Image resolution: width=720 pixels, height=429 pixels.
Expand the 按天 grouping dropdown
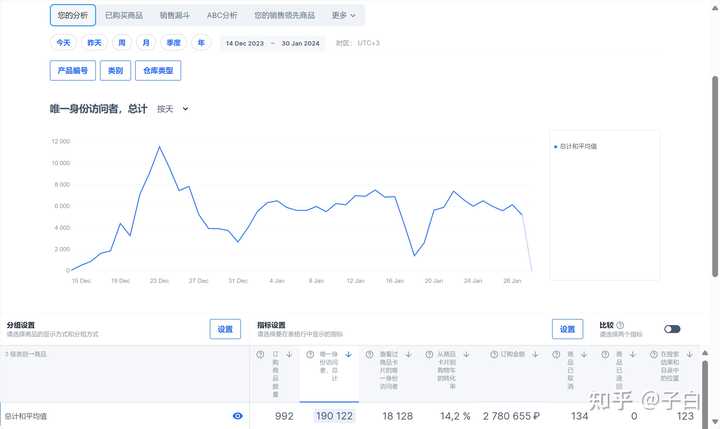pos(172,109)
